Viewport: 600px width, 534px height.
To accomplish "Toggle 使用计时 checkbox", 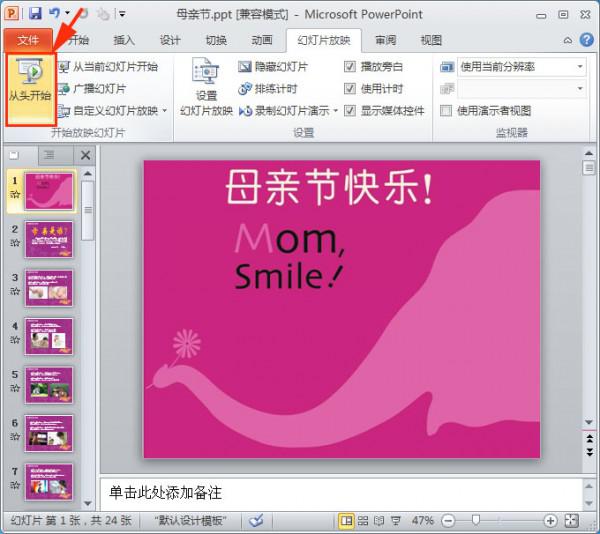I will (x=350, y=89).
